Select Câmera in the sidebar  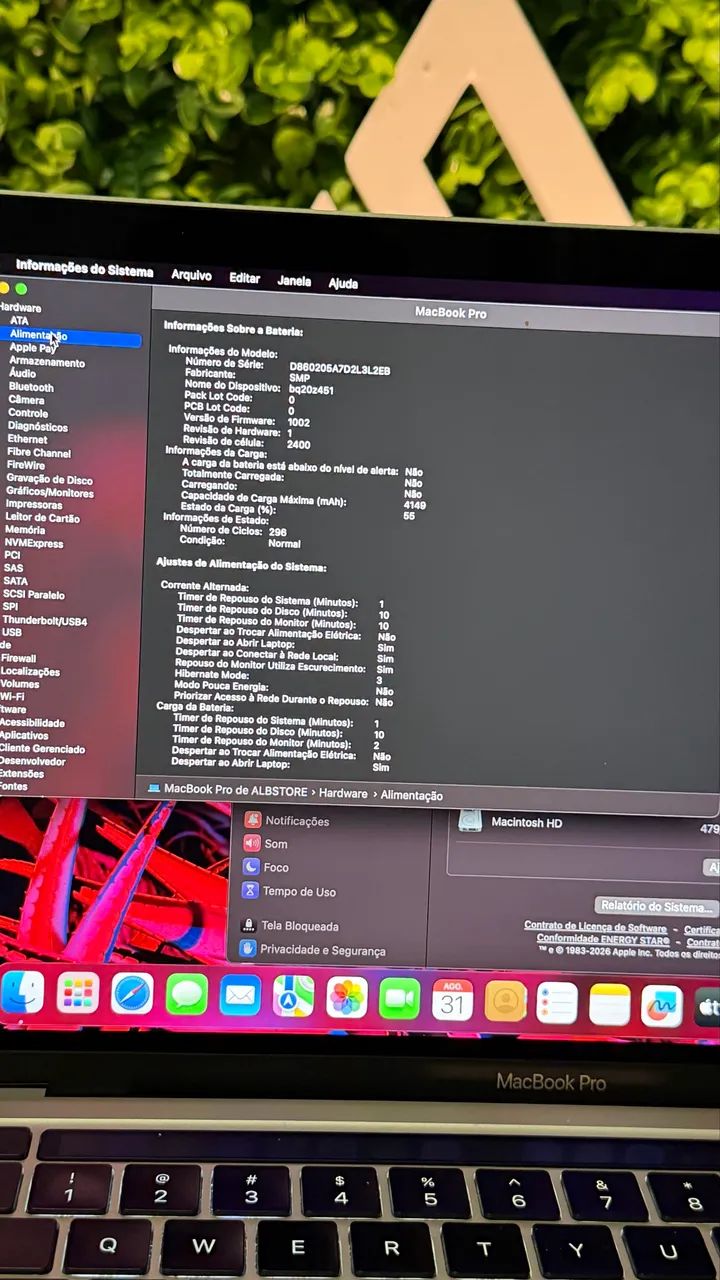point(26,400)
